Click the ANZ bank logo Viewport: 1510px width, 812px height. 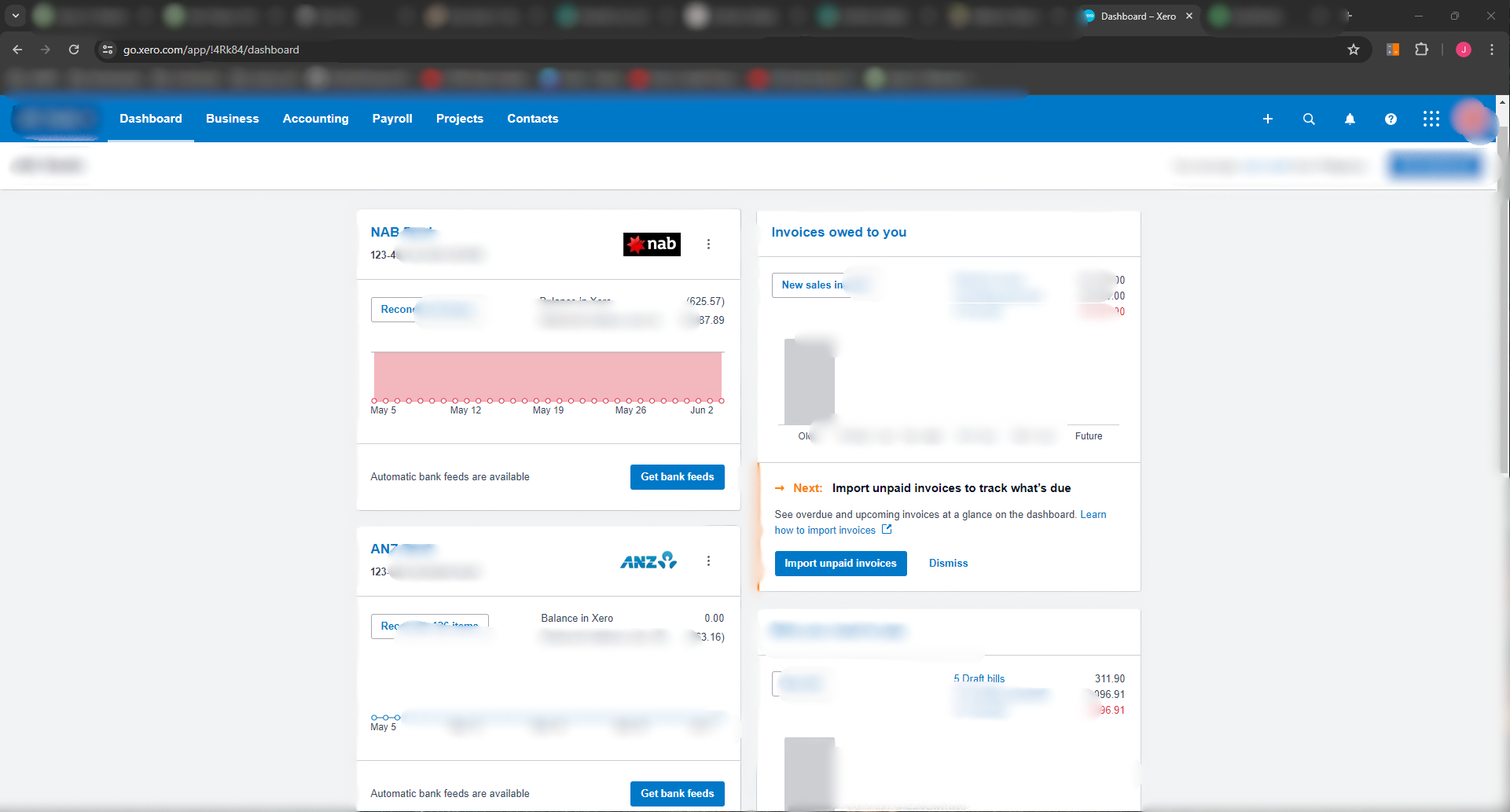(x=648, y=560)
